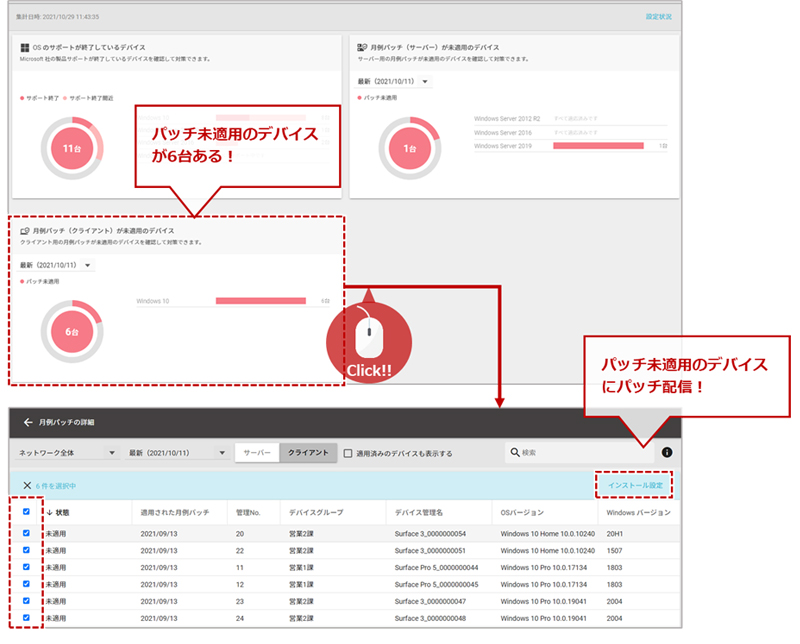Click the server patch icon beside 月例パッチ(サーバー)
This screenshot has width=800, height=644.
point(362,47)
